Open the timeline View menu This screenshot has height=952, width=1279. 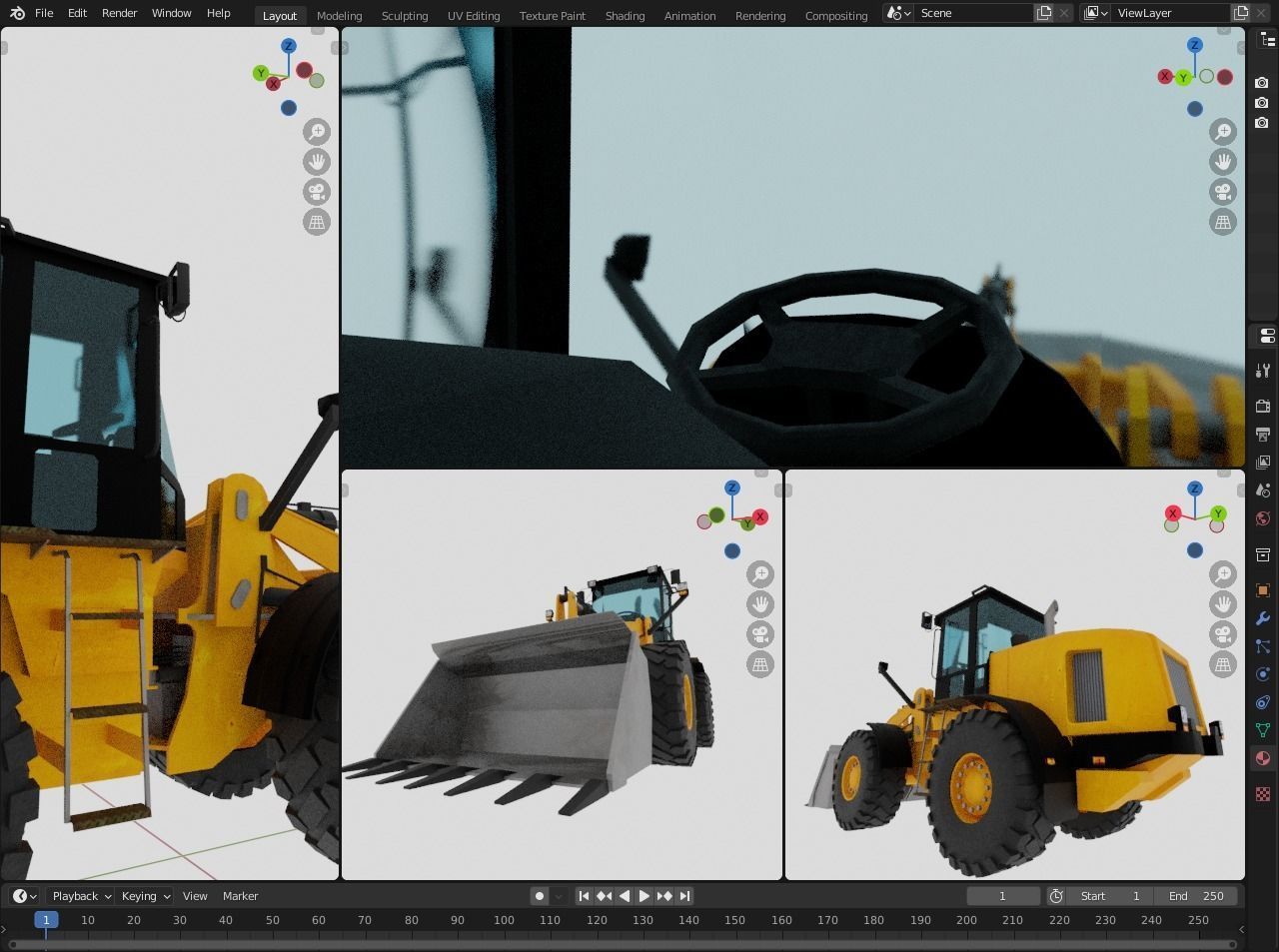coord(195,896)
